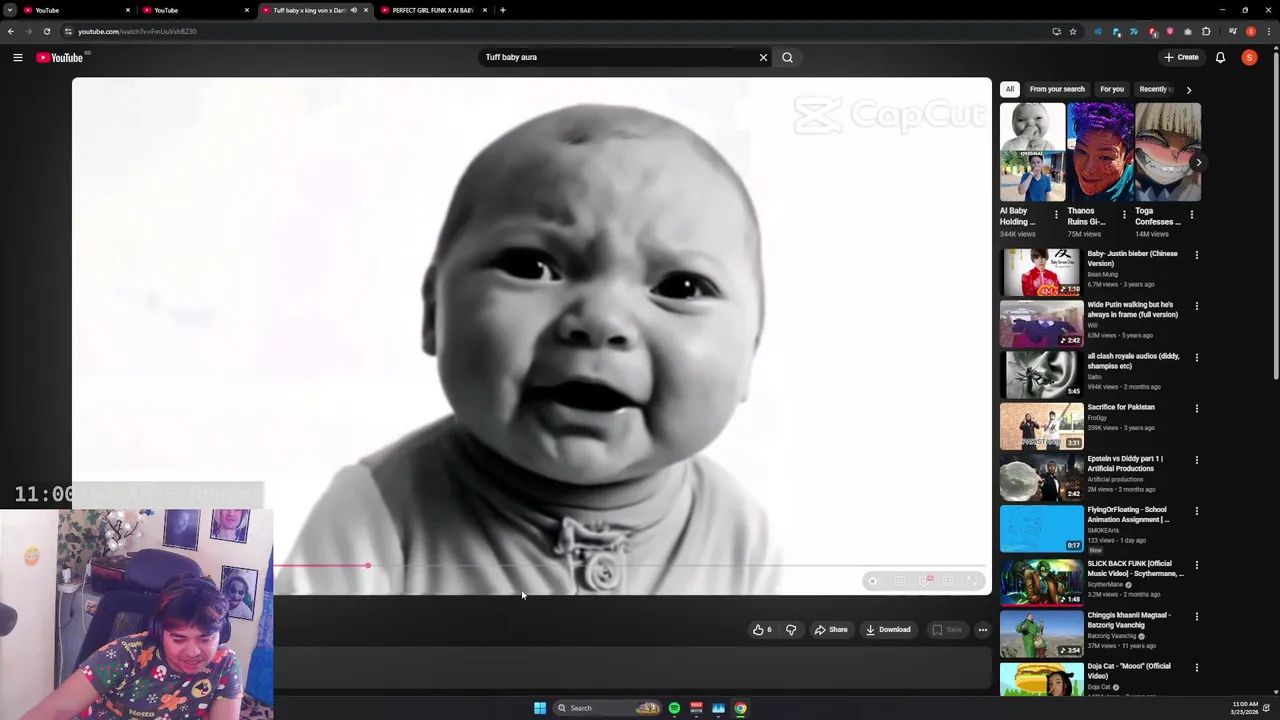Screen dimensions: 1280x720
Task: Open the site info icon in address bar
Action: click(x=69, y=31)
